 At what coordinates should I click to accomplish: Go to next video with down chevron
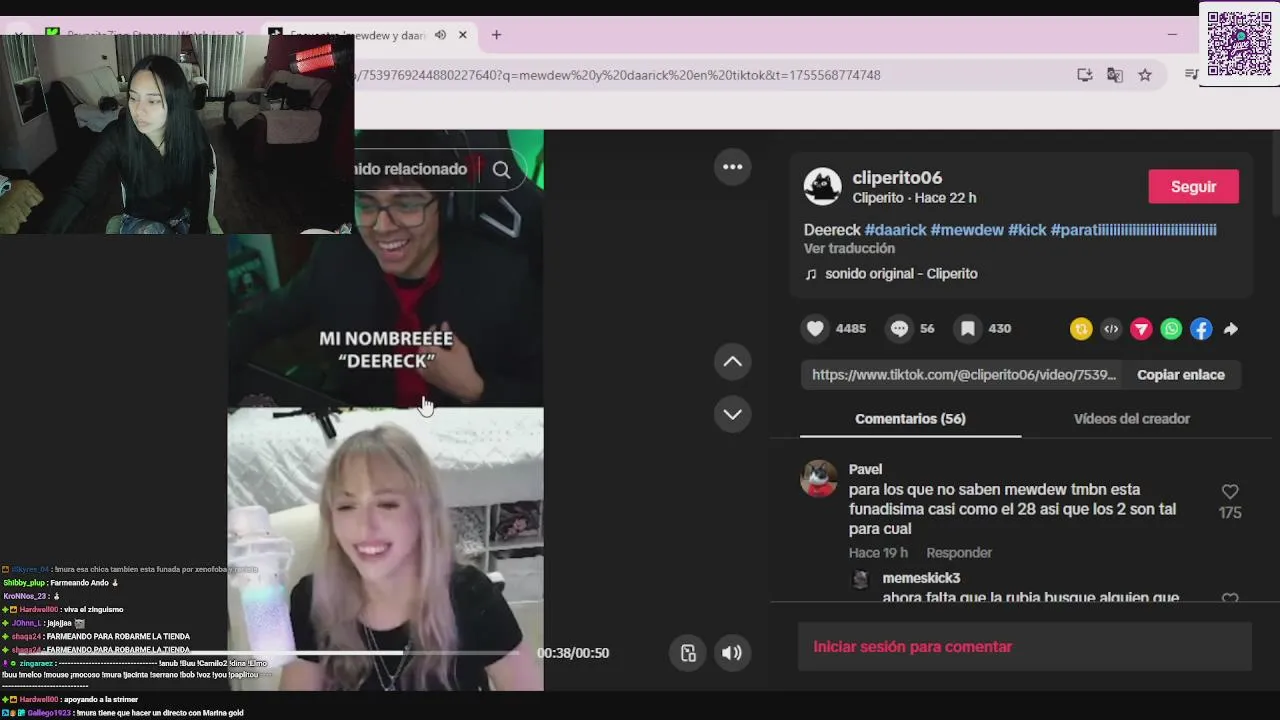tap(733, 414)
